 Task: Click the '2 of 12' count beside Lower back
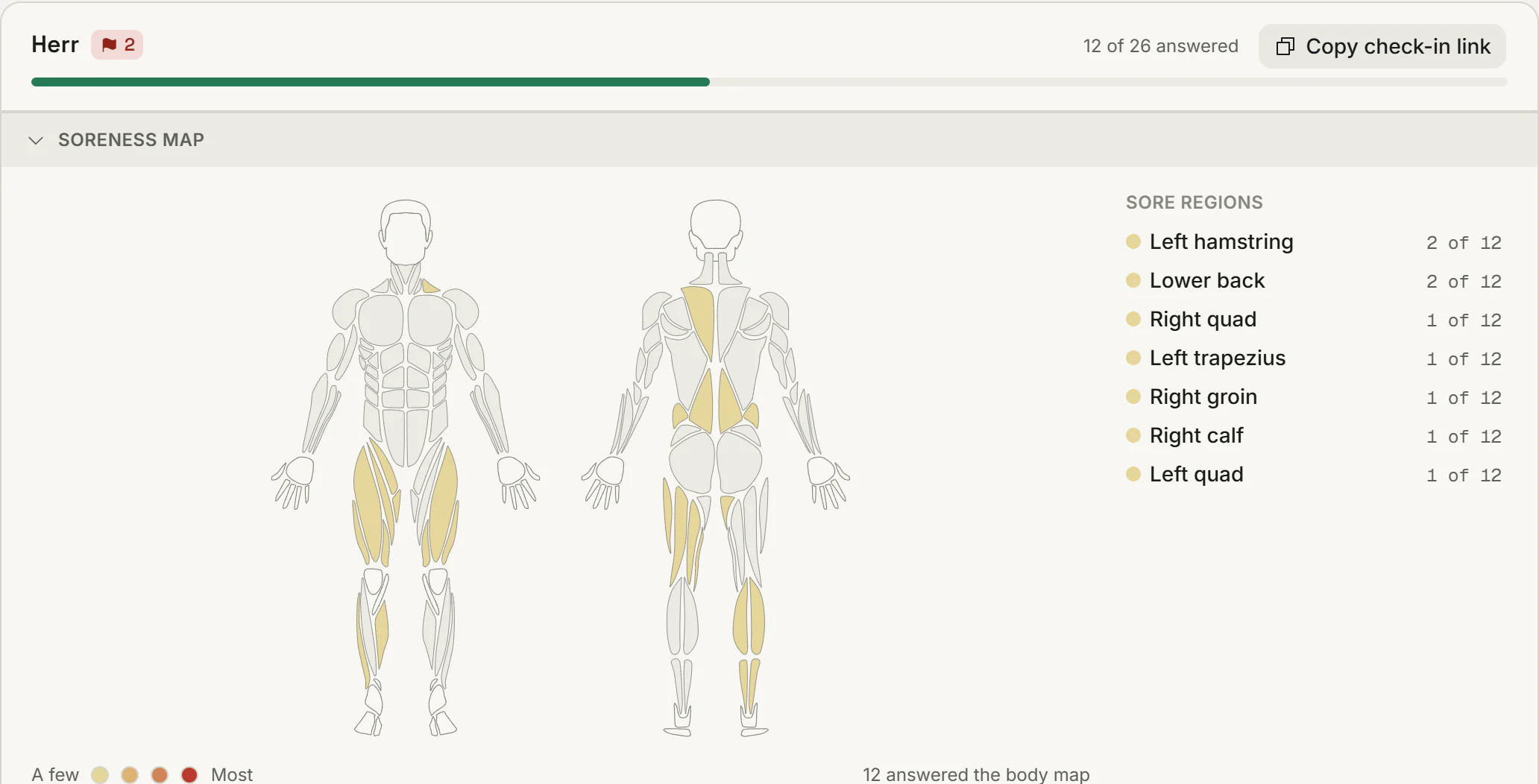pyautogui.click(x=1464, y=282)
